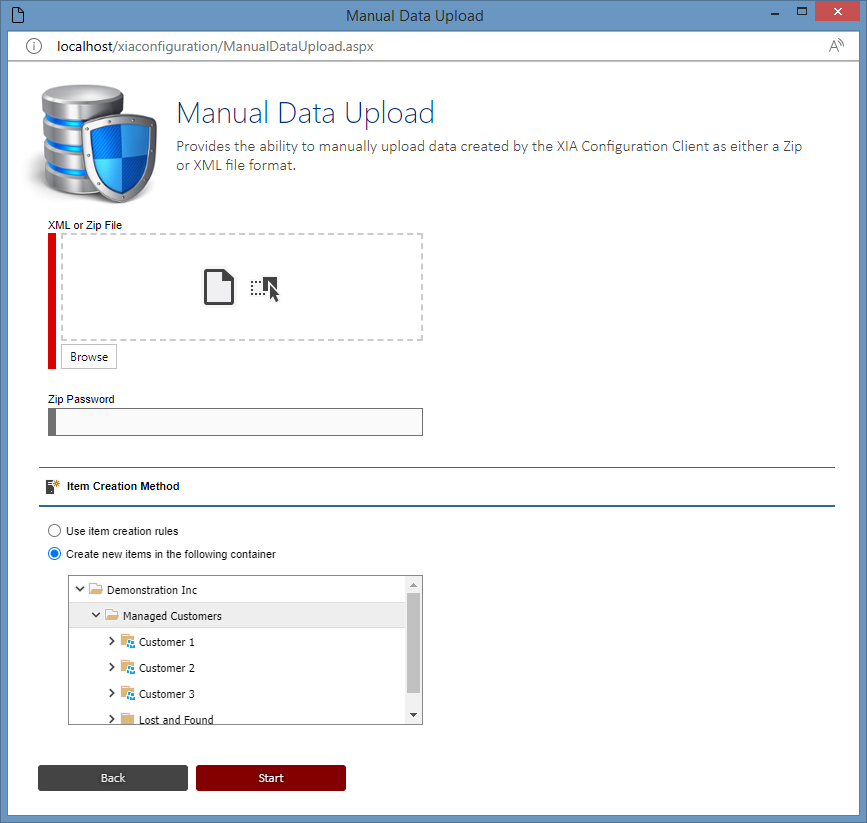Click the Start button

tap(271, 778)
